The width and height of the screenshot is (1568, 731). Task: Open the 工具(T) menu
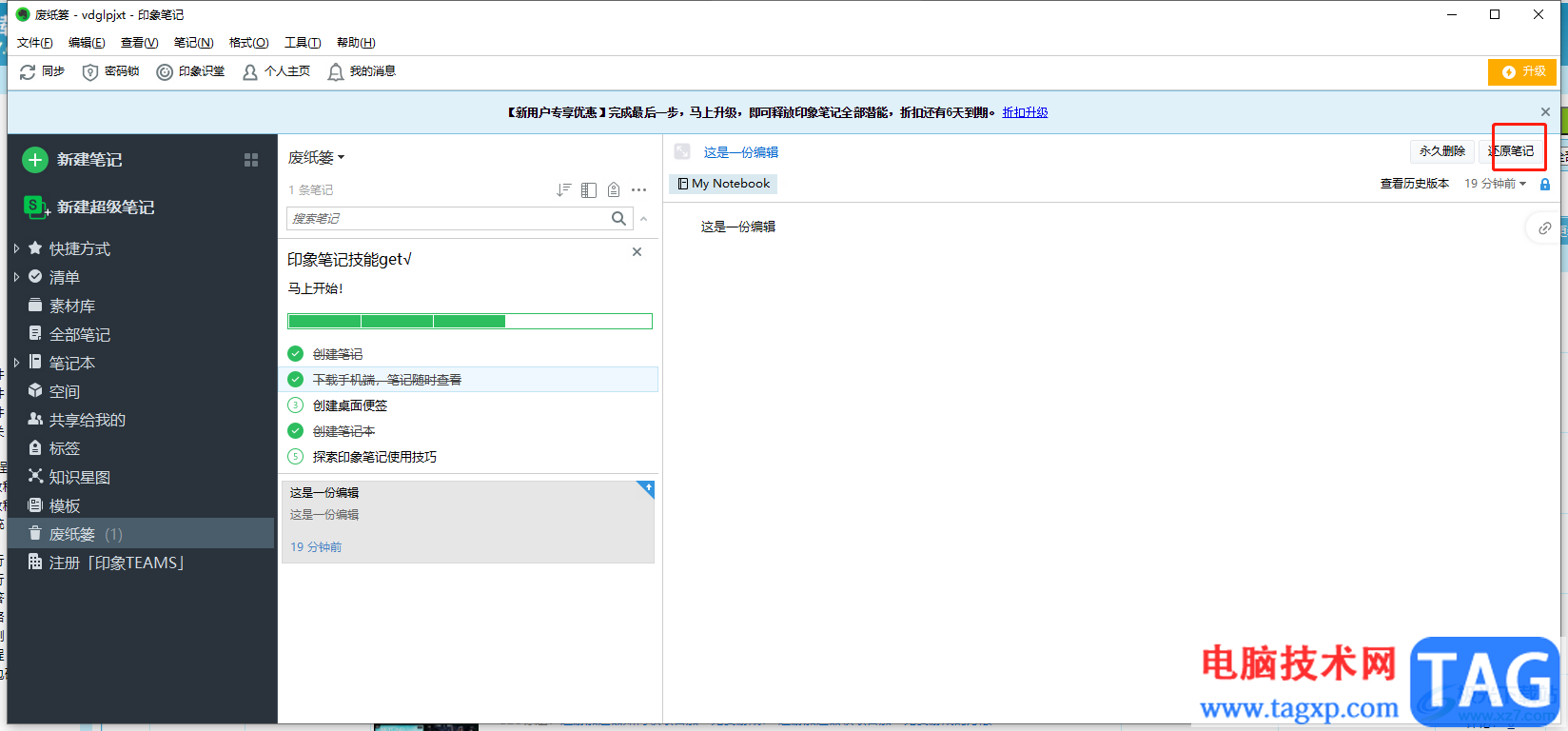click(x=303, y=43)
